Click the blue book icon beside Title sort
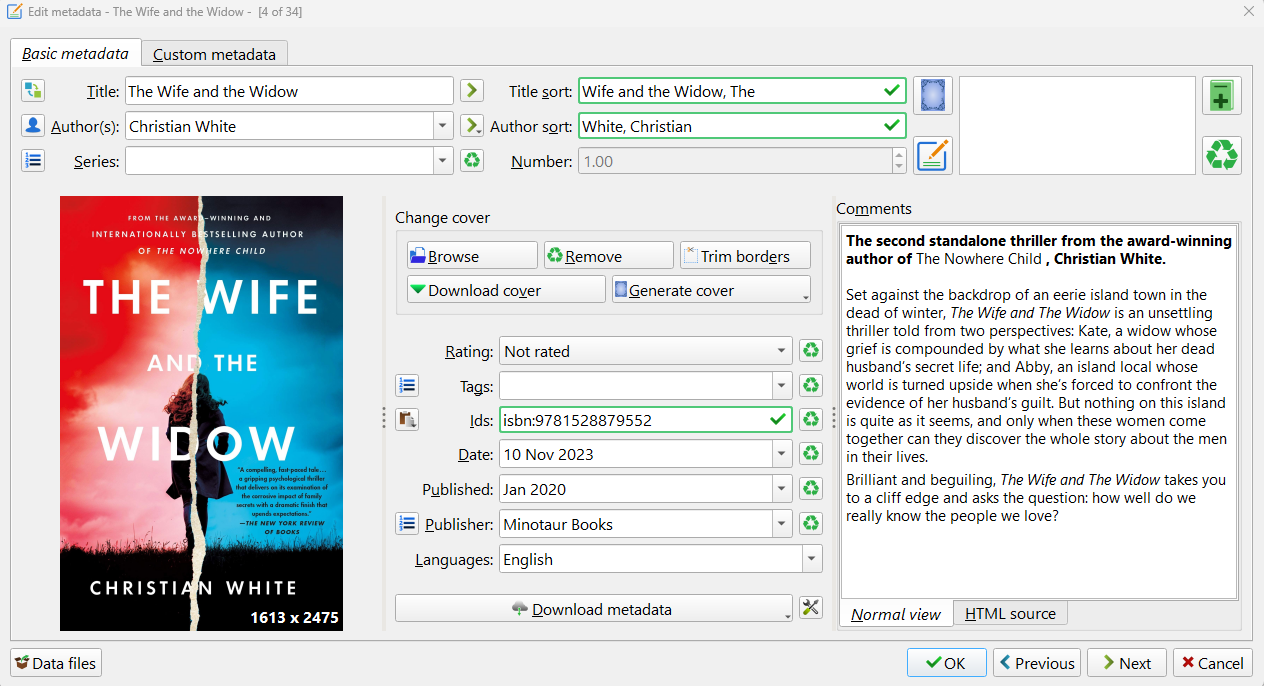1264x686 pixels. [x=932, y=95]
